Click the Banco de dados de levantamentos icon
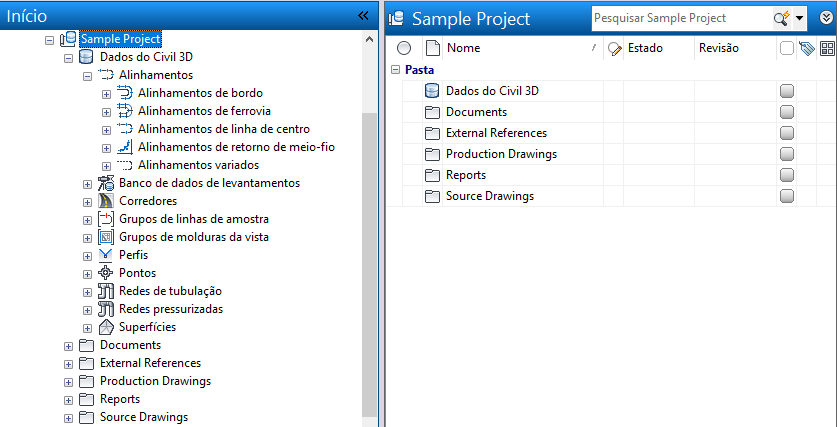The image size is (837, 427). (x=106, y=183)
